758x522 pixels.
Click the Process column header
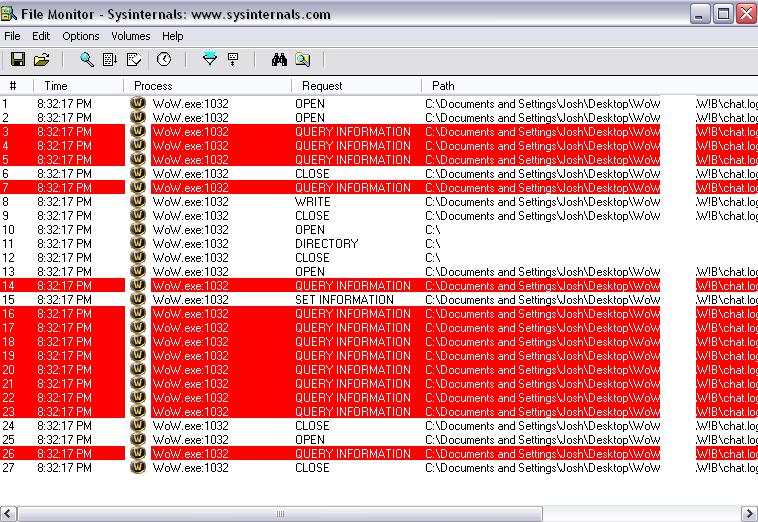click(x=208, y=86)
